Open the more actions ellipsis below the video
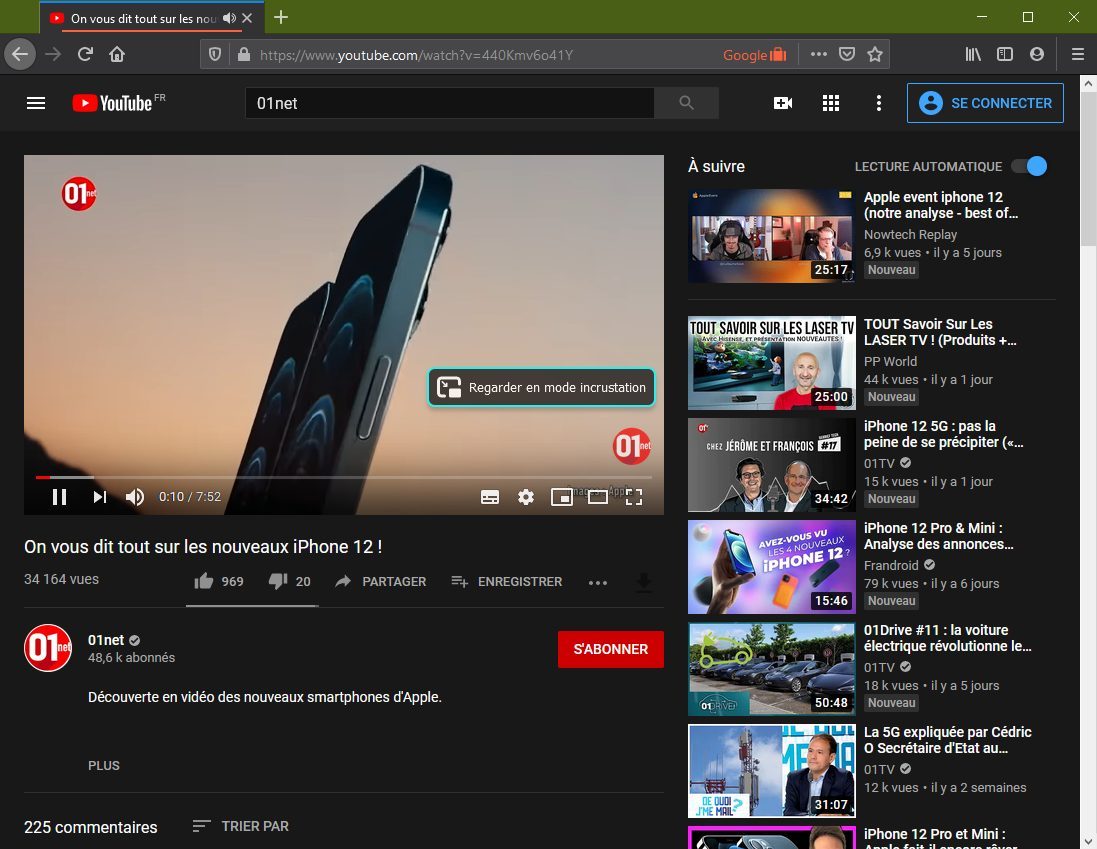The image size is (1097, 849). click(597, 582)
